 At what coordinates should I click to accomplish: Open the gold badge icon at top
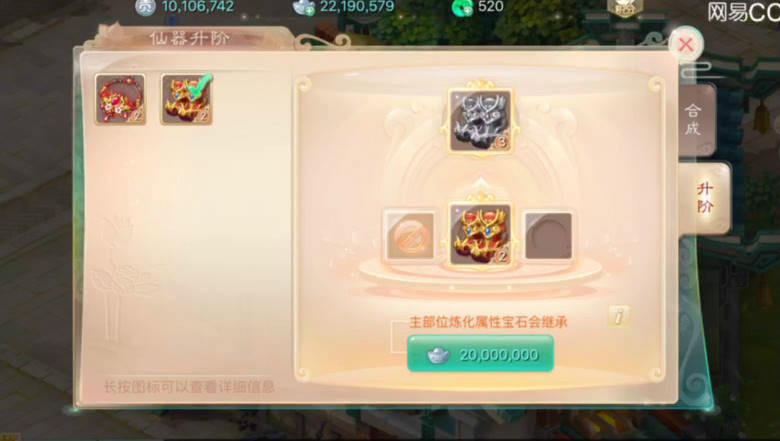(x=625, y=7)
